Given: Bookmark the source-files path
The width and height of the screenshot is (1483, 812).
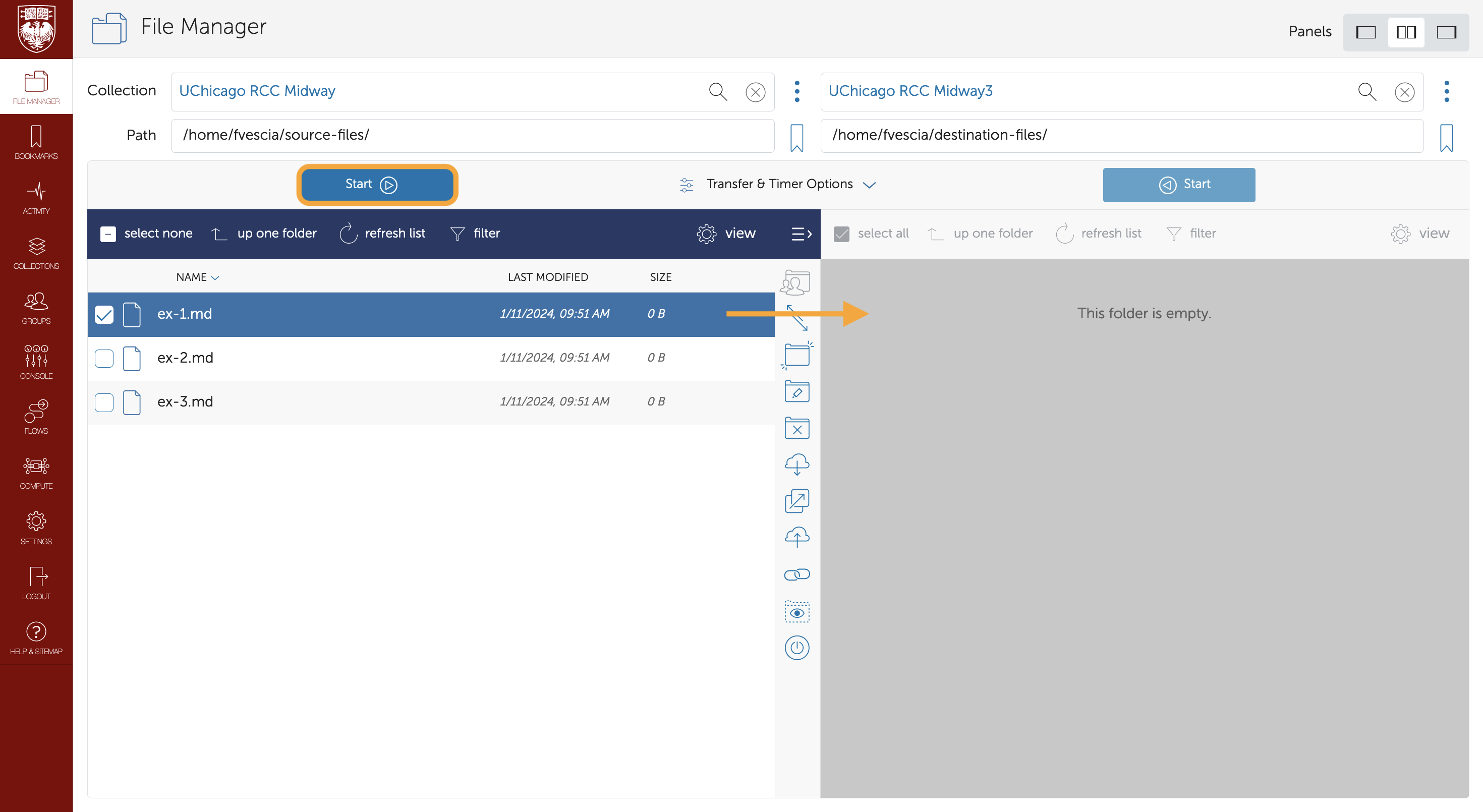Looking at the screenshot, I should coord(797,138).
